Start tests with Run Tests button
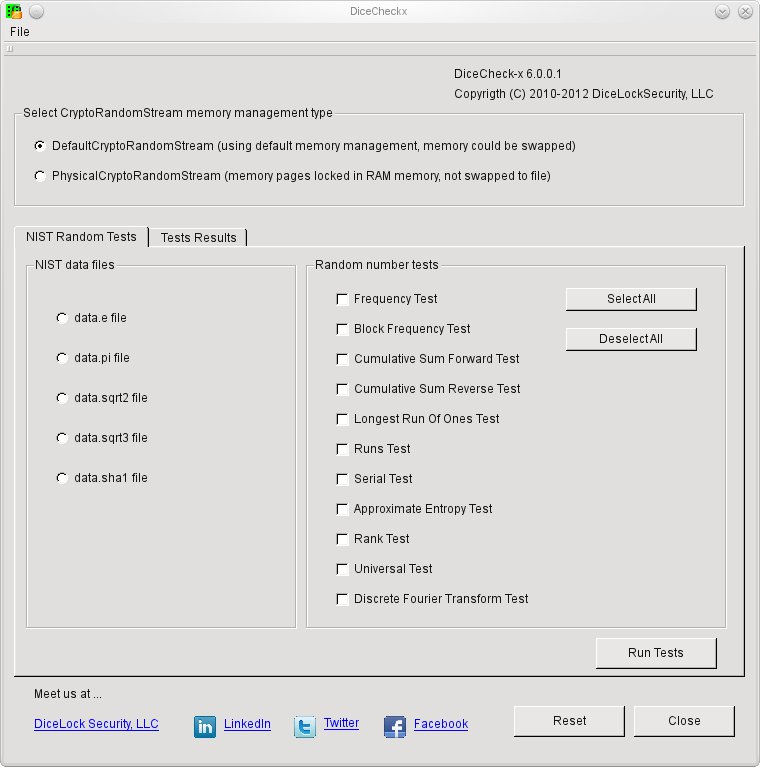The height and width of the screenshot is (767, 760). (x=656, y=653)
